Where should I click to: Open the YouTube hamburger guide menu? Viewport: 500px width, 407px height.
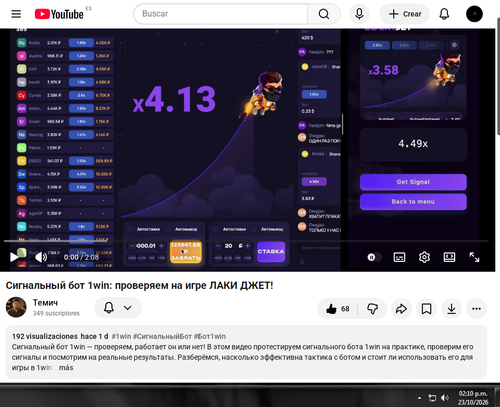[16, 14]
